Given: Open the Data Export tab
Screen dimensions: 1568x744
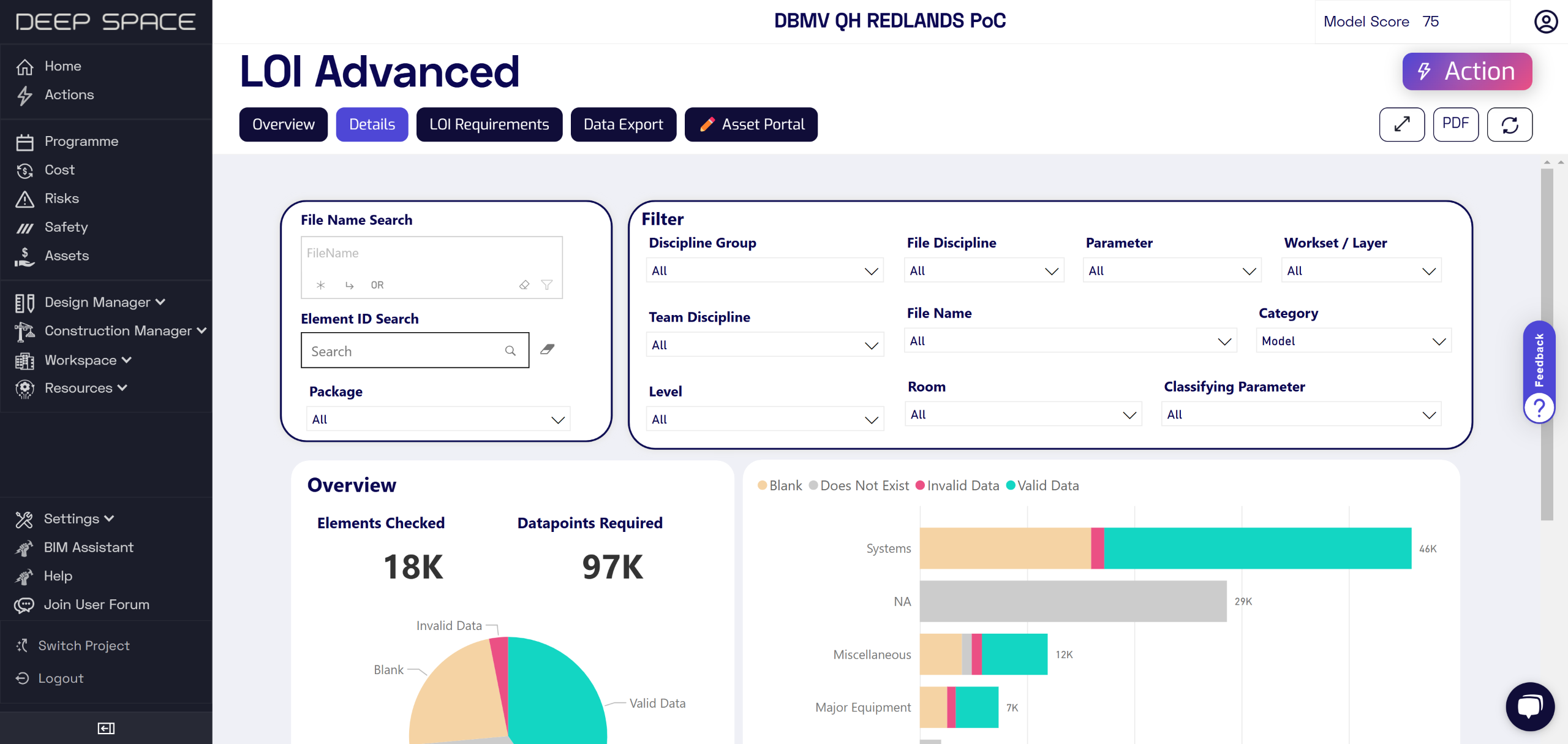Looking at the screenshot, I should coord(623,124).
